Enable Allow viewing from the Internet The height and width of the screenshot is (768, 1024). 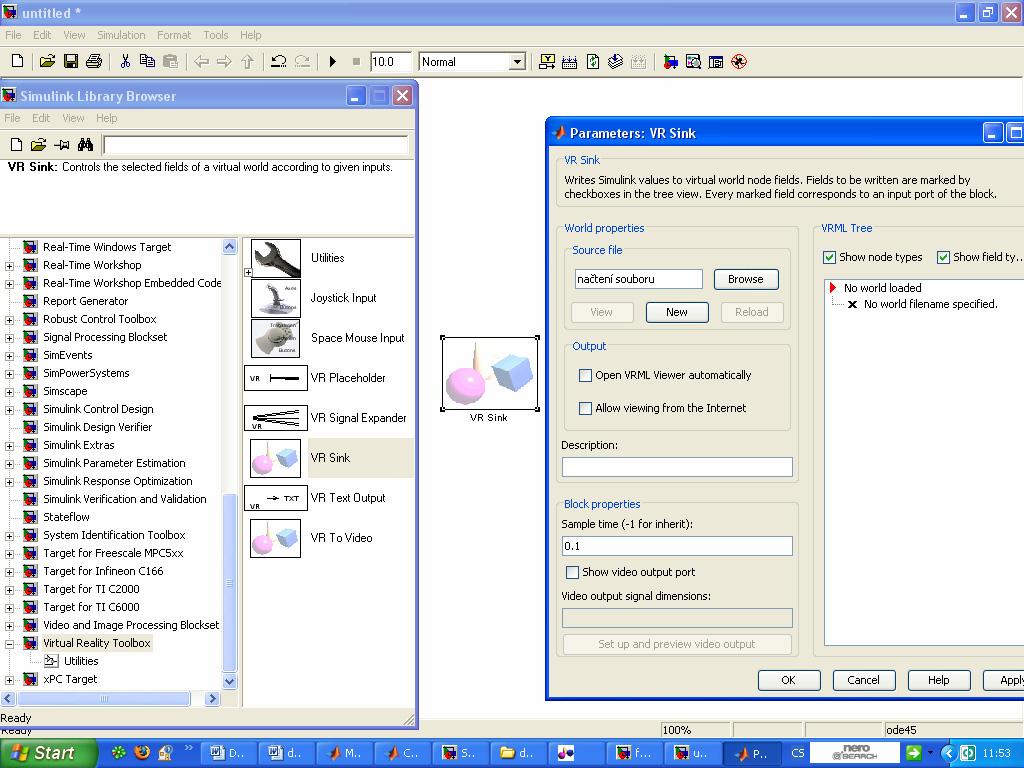tap(585, 408)
